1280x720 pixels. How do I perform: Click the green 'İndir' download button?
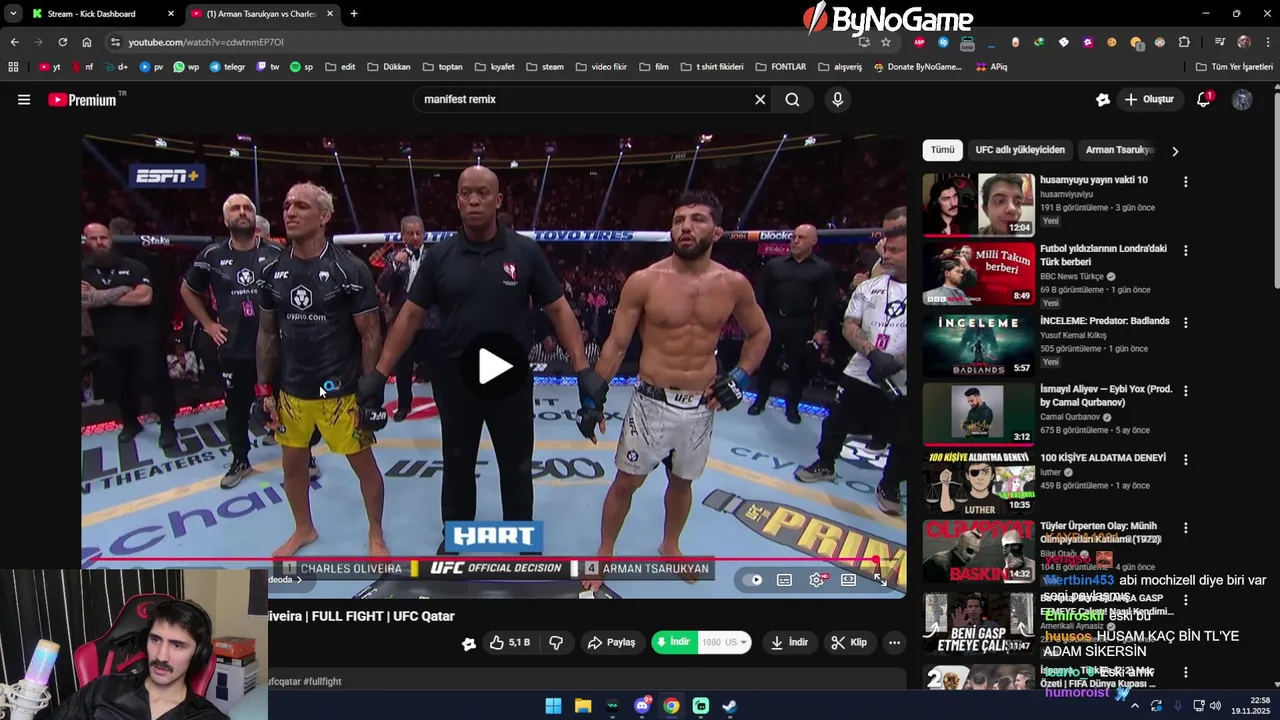click(673, 642)
